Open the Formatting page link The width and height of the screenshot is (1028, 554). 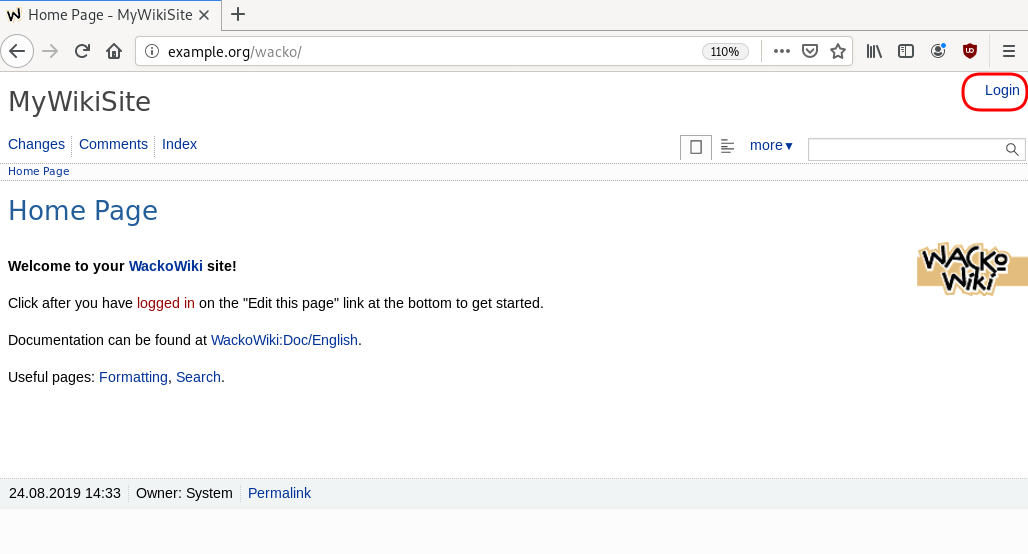click(x=133, y=377)
